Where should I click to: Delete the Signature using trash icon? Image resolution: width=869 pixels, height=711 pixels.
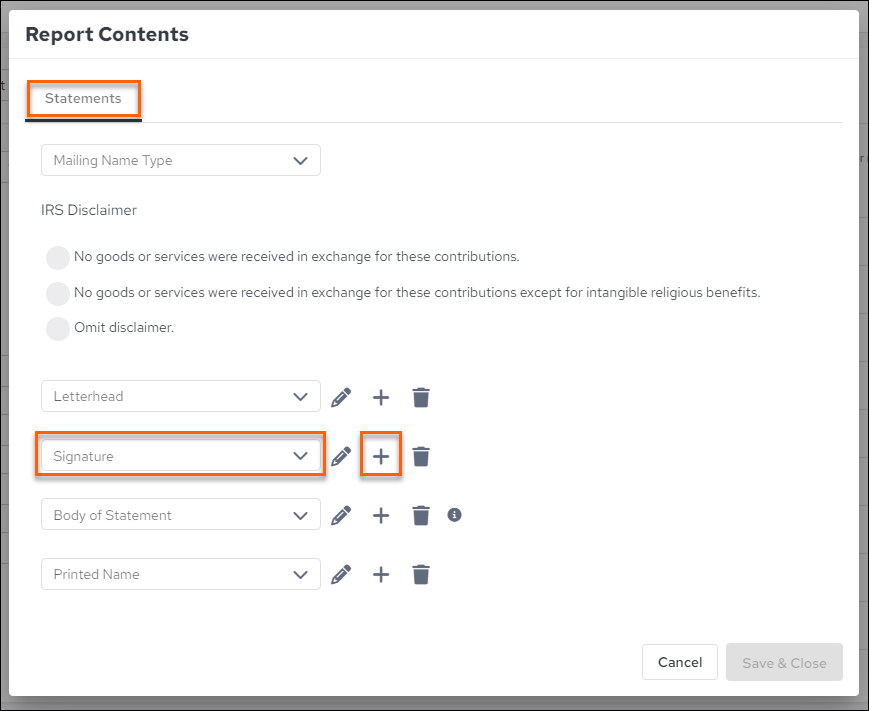421,456
